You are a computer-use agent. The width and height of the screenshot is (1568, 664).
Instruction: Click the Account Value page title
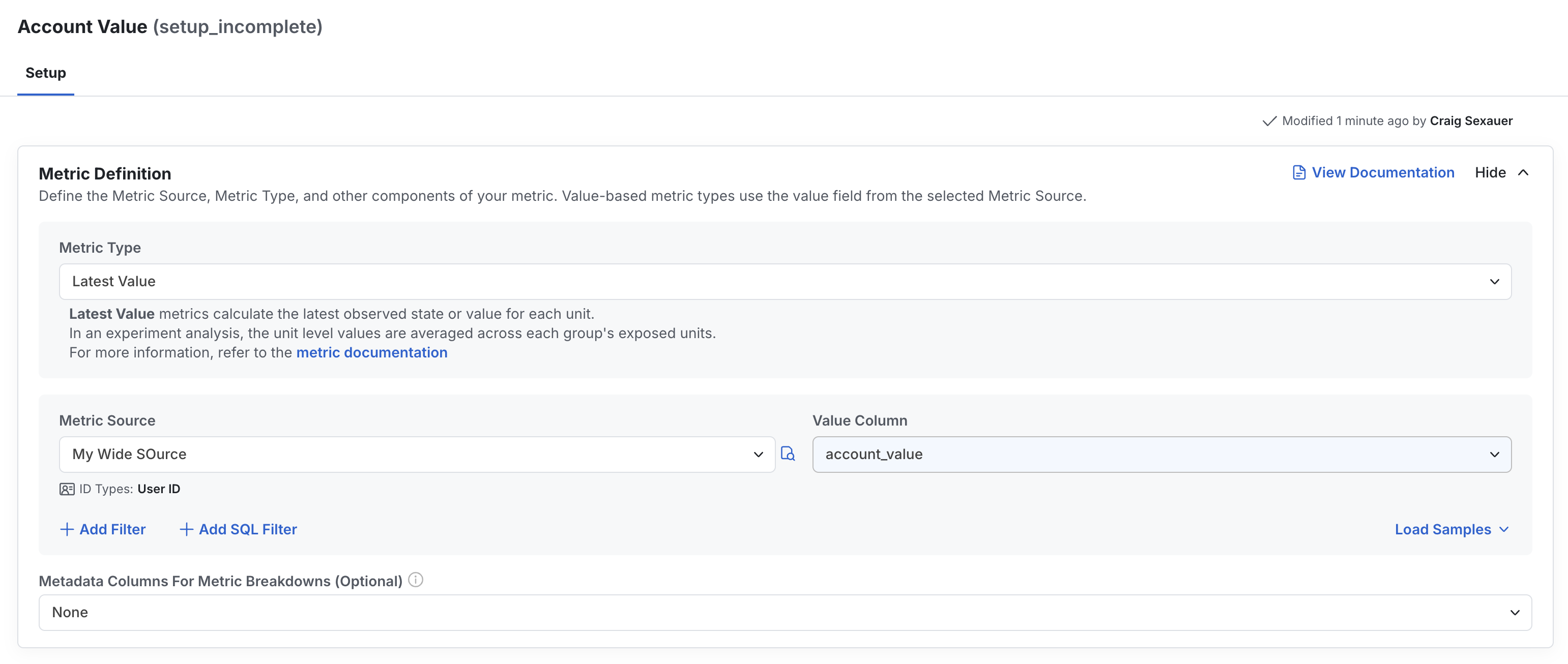(x=83, y=26)
